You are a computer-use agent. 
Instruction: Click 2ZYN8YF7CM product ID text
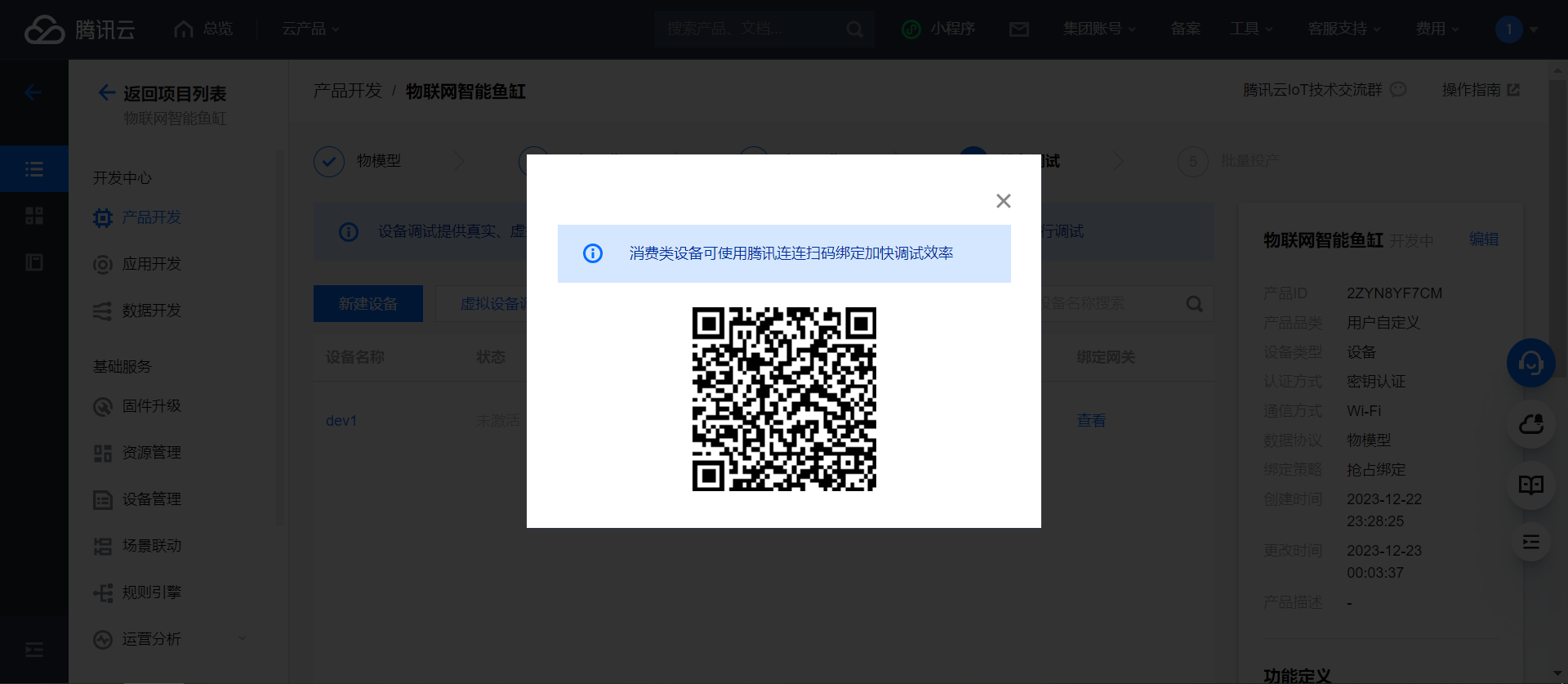1394,293
